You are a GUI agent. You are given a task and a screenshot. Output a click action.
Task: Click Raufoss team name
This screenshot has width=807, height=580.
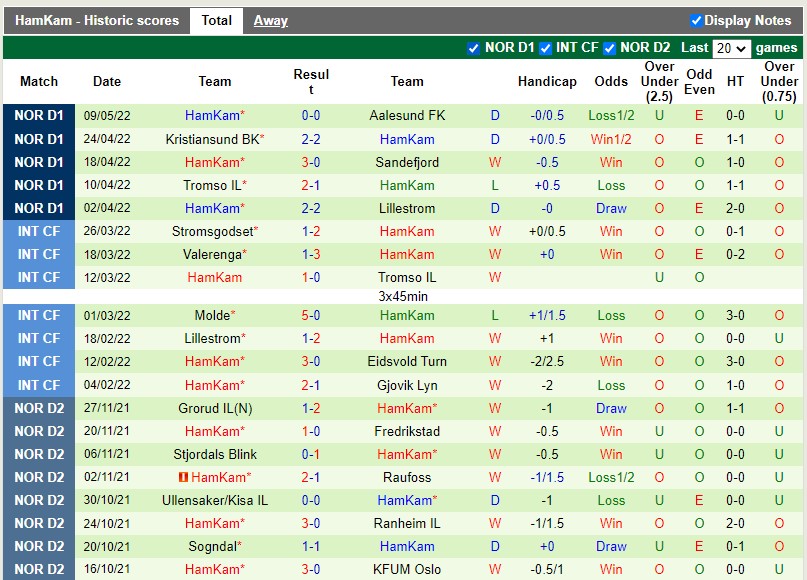coord(407,478)
